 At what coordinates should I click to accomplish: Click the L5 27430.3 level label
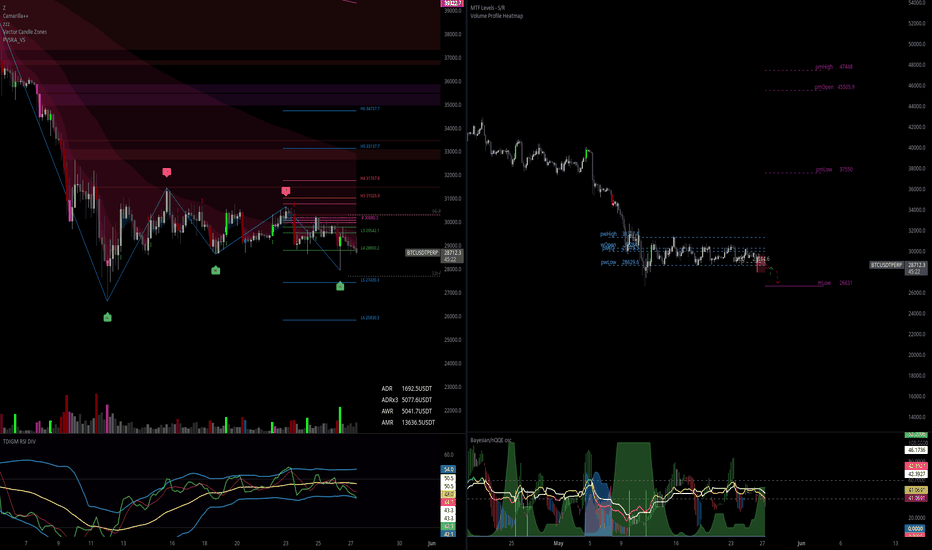pyautogui.click(x=370, y=280)
